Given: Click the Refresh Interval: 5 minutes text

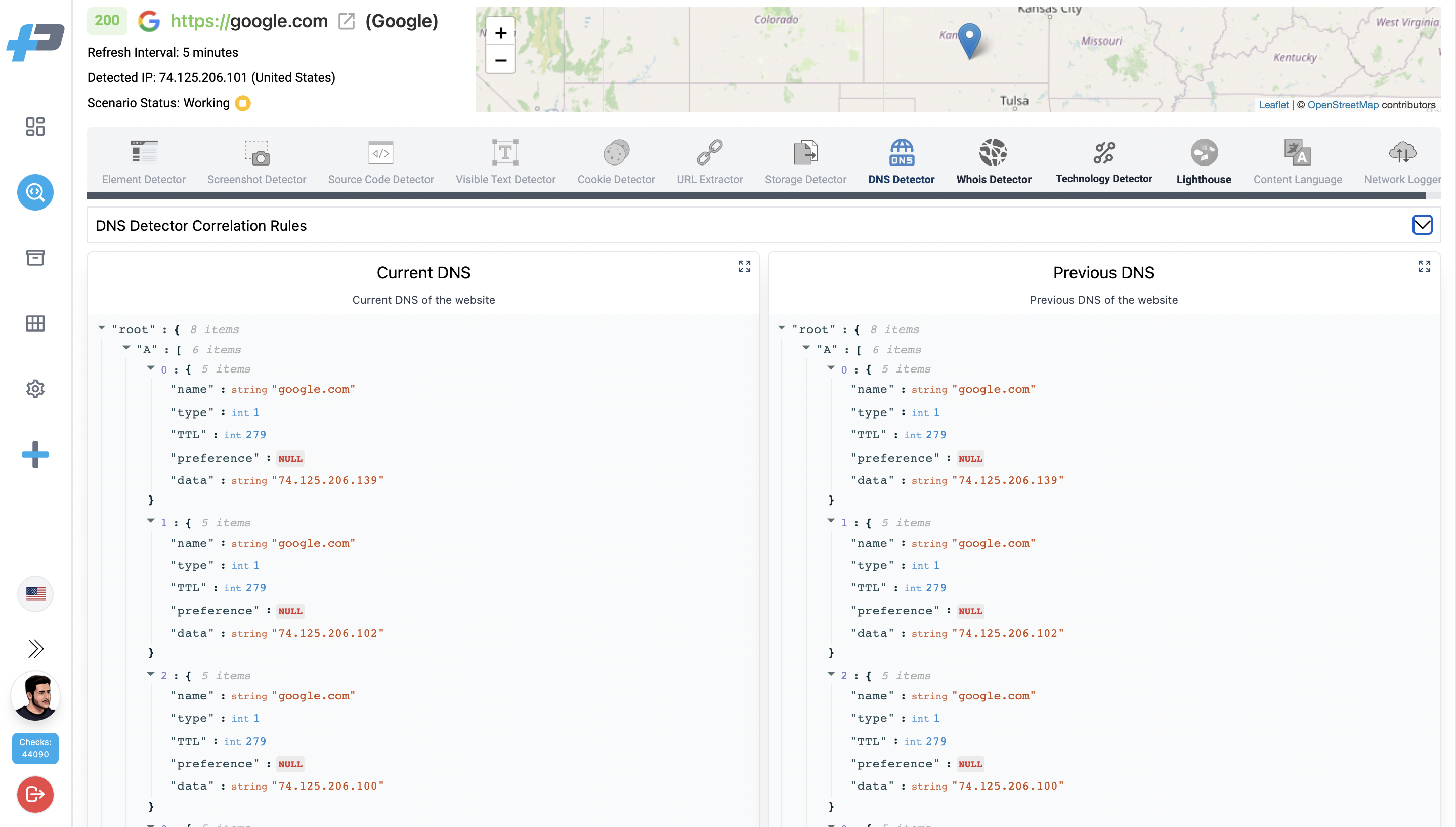Looking at the screenshot, I should (163, 52).
